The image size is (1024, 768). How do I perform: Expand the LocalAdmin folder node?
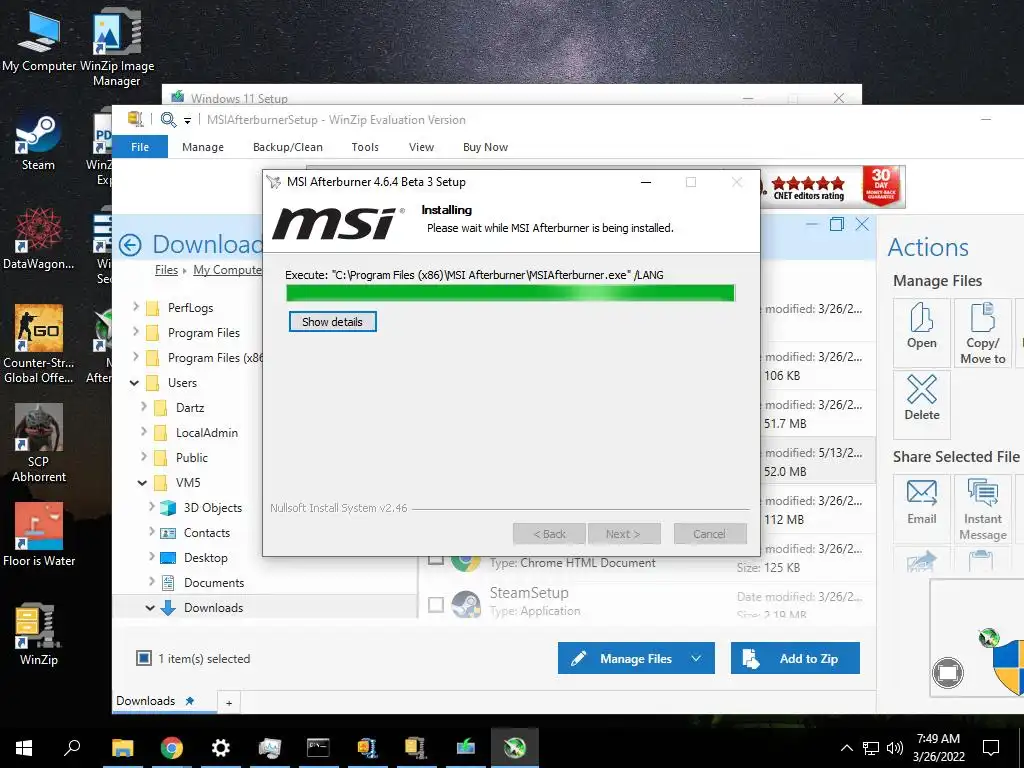pos(144,432)
